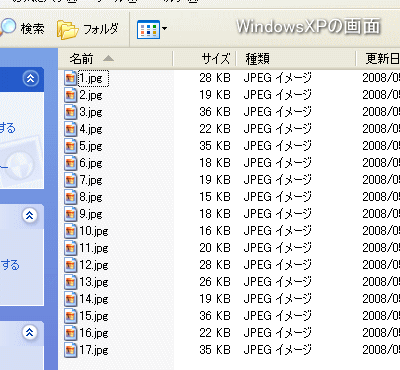Select the 3.jpg file icon
Screen dimensions: 400x370
(70, 112)
